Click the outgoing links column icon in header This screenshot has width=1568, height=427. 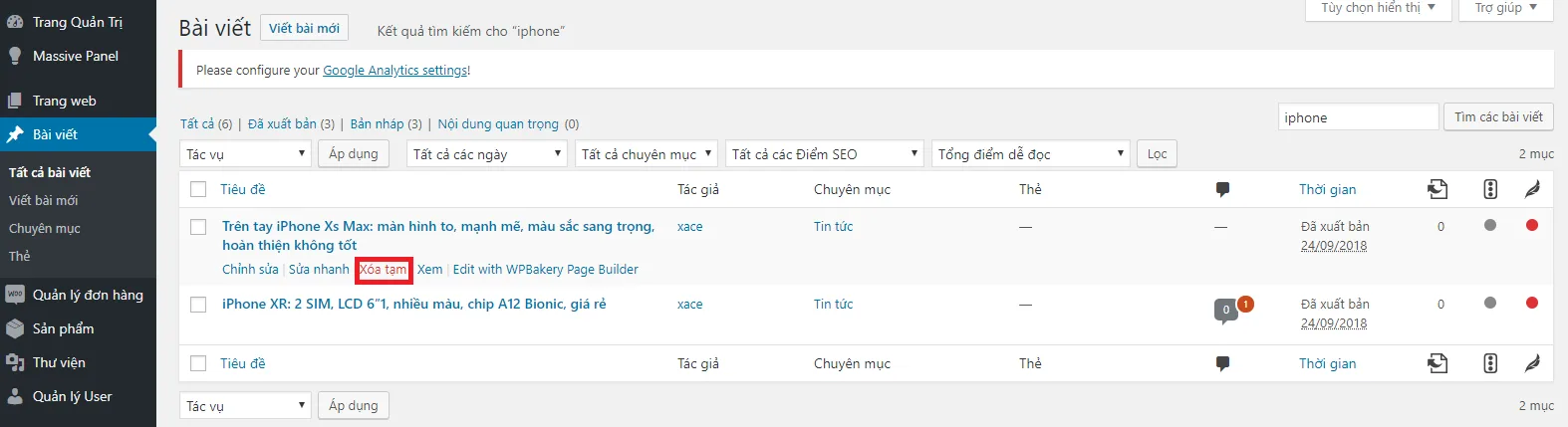point(1437,189)
